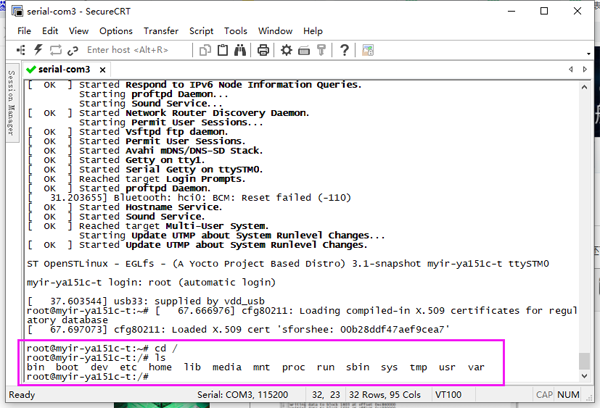Click tab scroll right arrow
The image size is (600, 408).
(585, 69)
